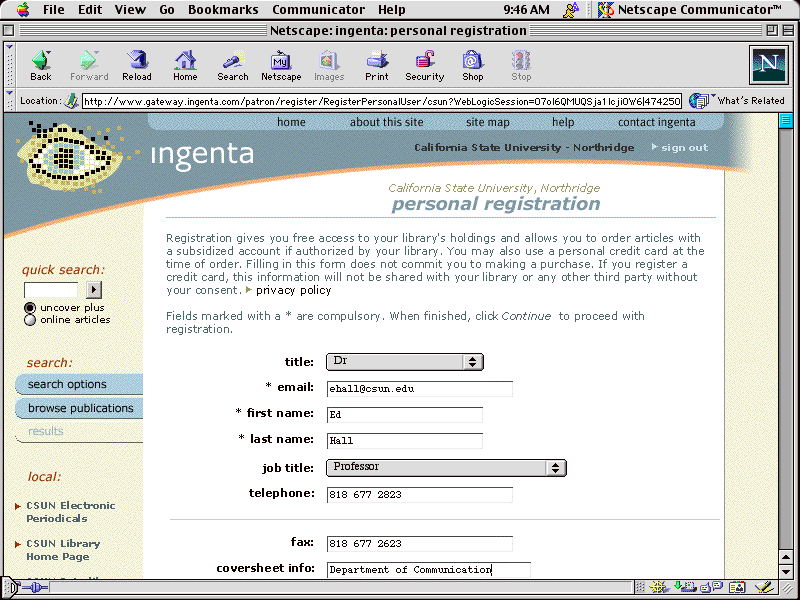Click the email field containing ehall@csun.edu
Image resolution: width=800 pixels, height=600 pixels.
419,389
